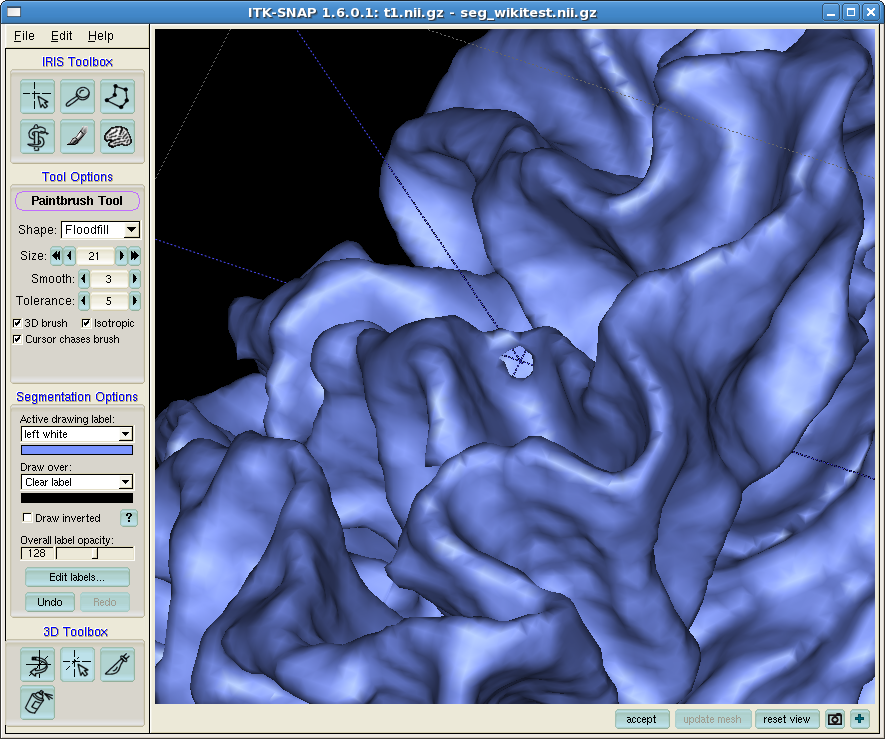
Task: Select the paintbrush tool icon
Action: [x=77, y=137]
